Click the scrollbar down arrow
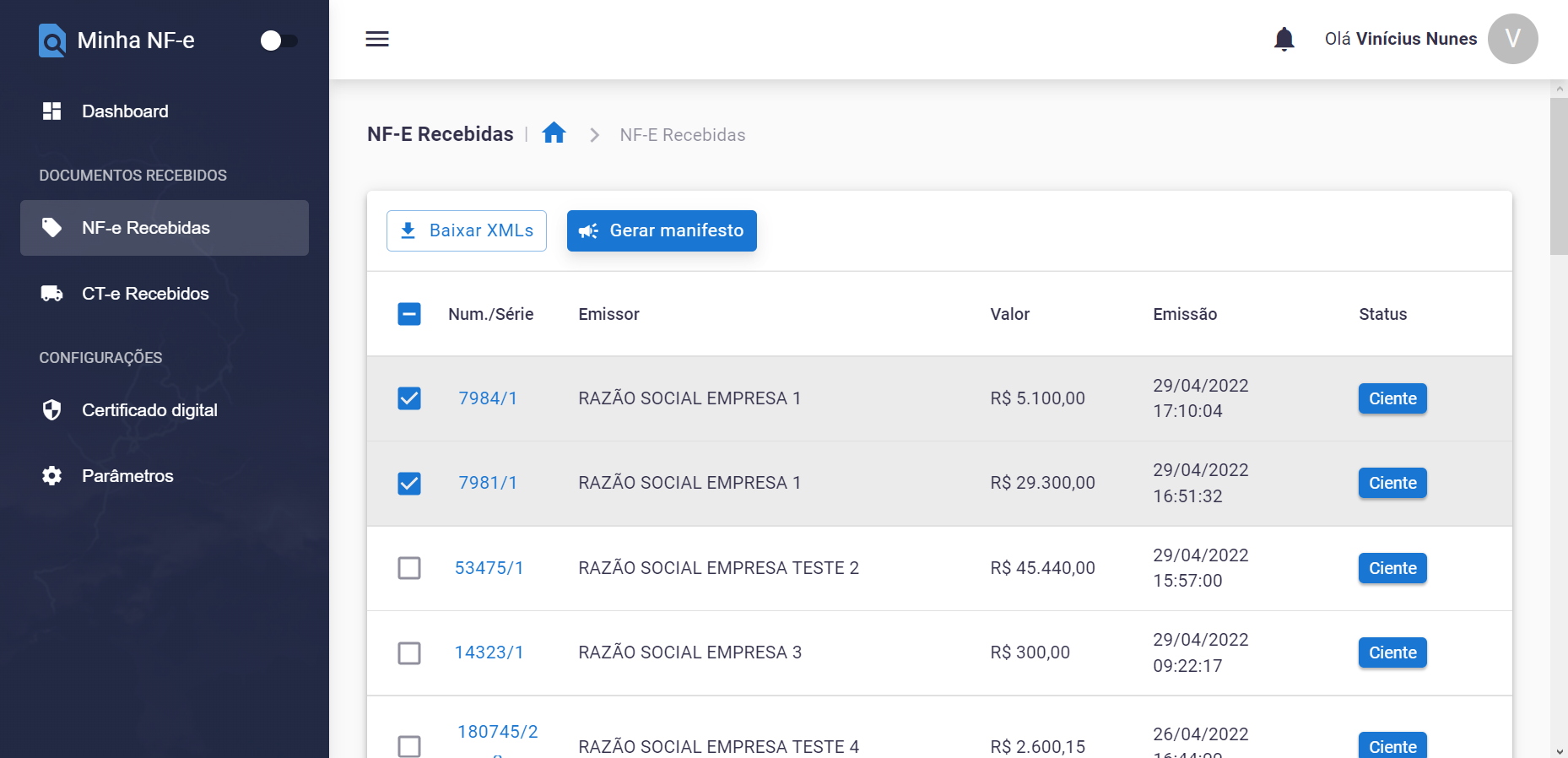 click(x=1559, y=750)
